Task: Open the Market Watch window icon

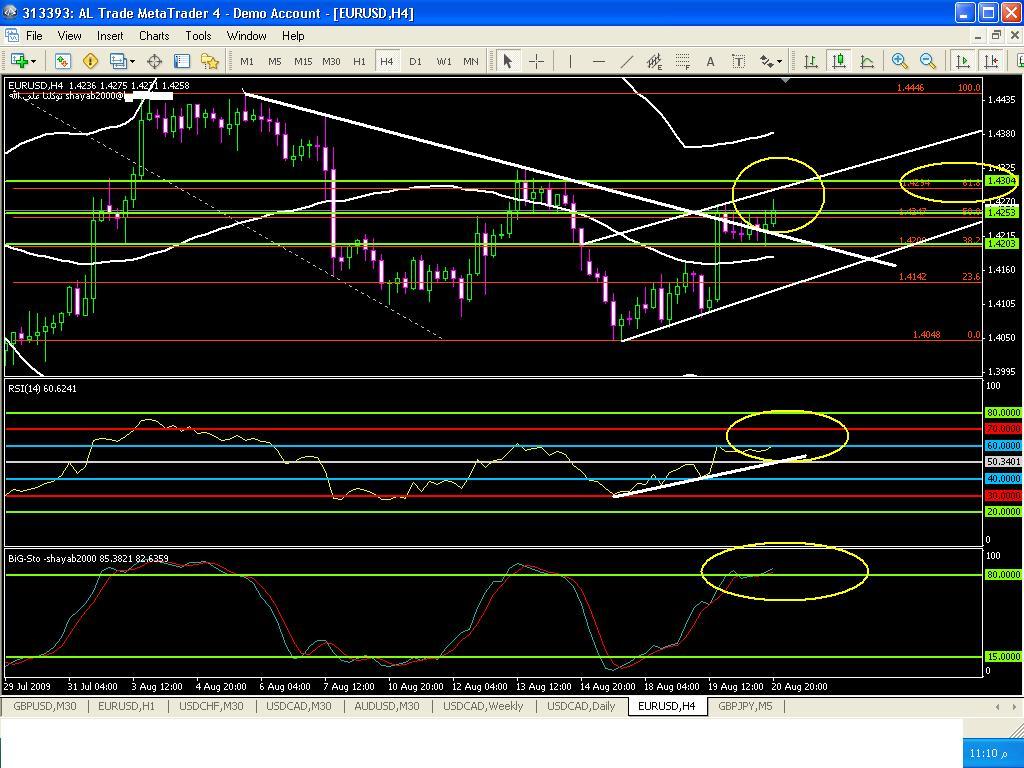Action: coord(62,61)
